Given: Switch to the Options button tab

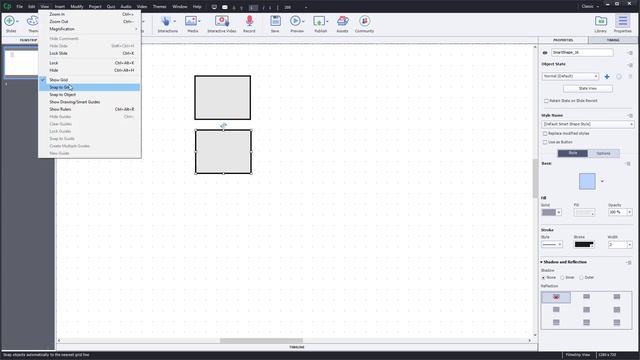Looking at the screenshot, I should [x=603, y=153].
